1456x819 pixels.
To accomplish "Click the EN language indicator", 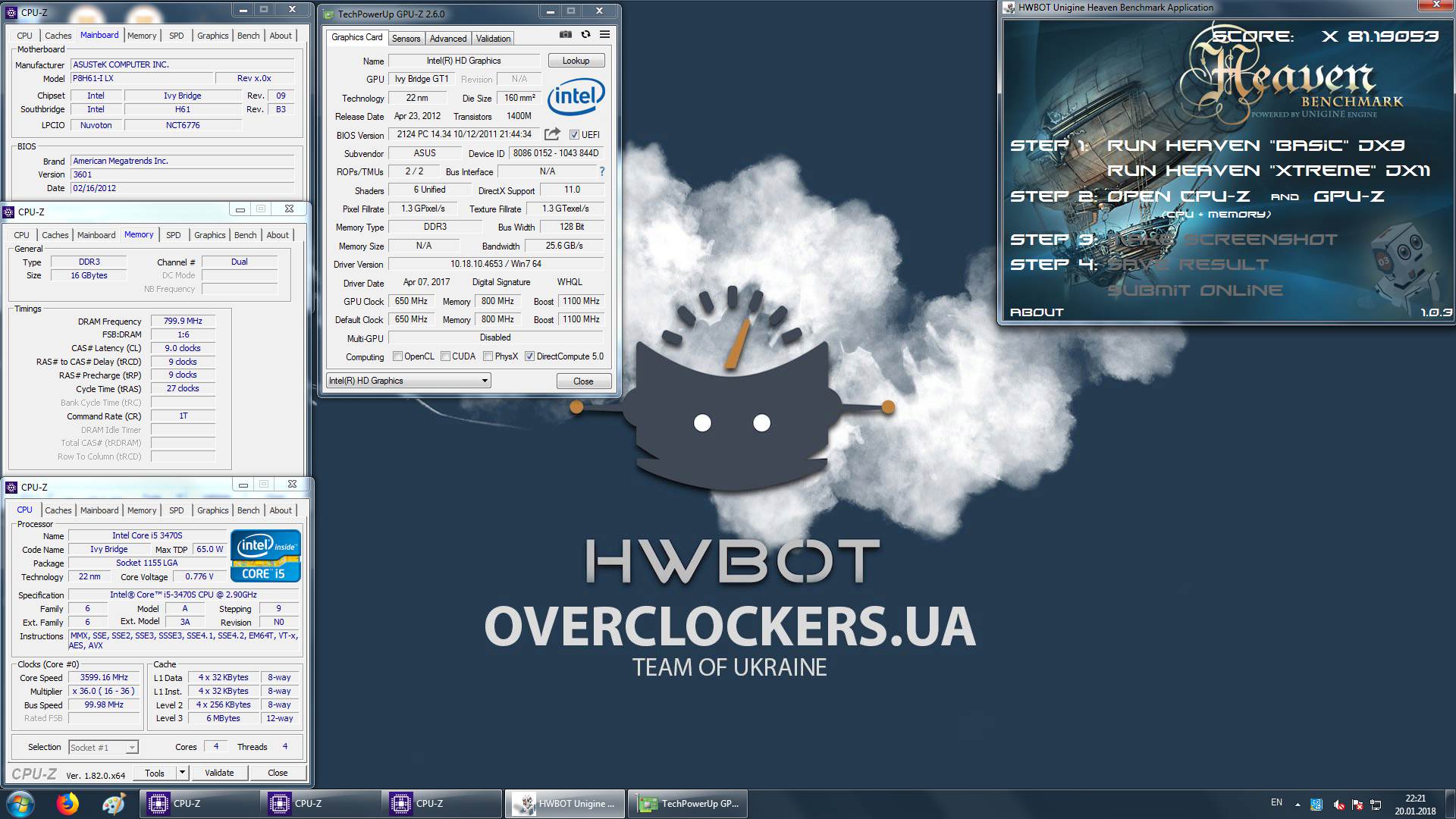I will click(x=1276, y=802).
